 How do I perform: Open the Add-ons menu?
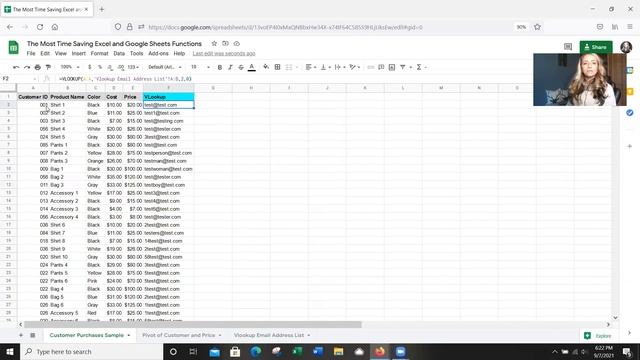[158, 53]
